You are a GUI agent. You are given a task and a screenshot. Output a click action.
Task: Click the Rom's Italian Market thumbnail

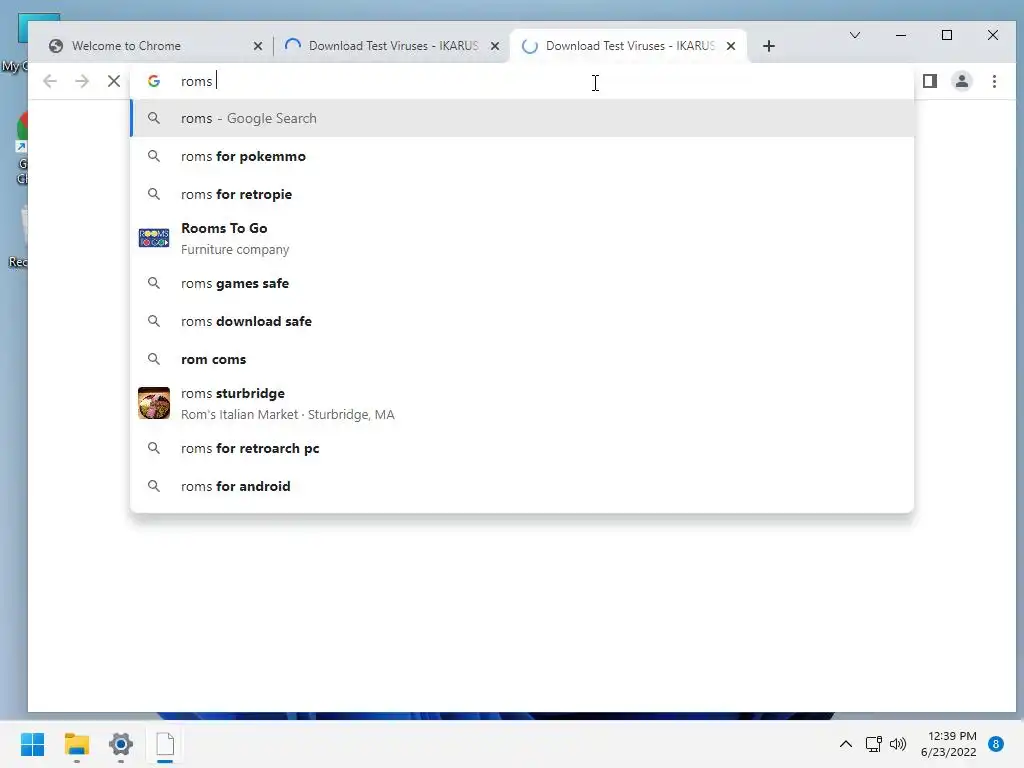154,403
